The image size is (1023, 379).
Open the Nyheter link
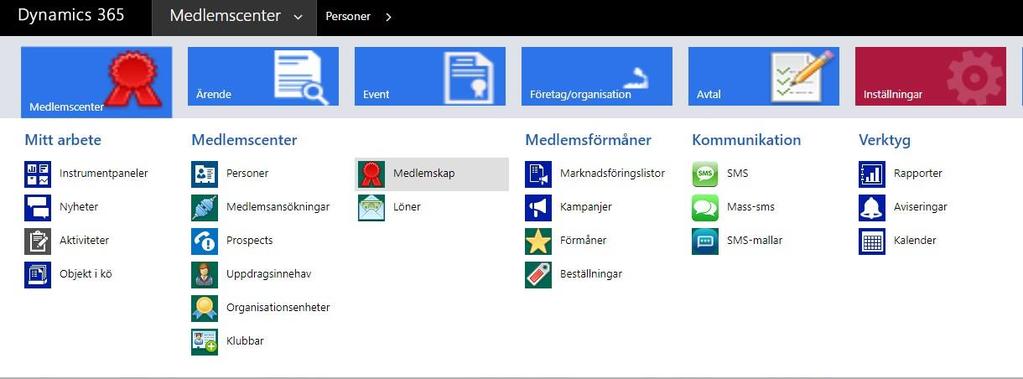[79, 207]
